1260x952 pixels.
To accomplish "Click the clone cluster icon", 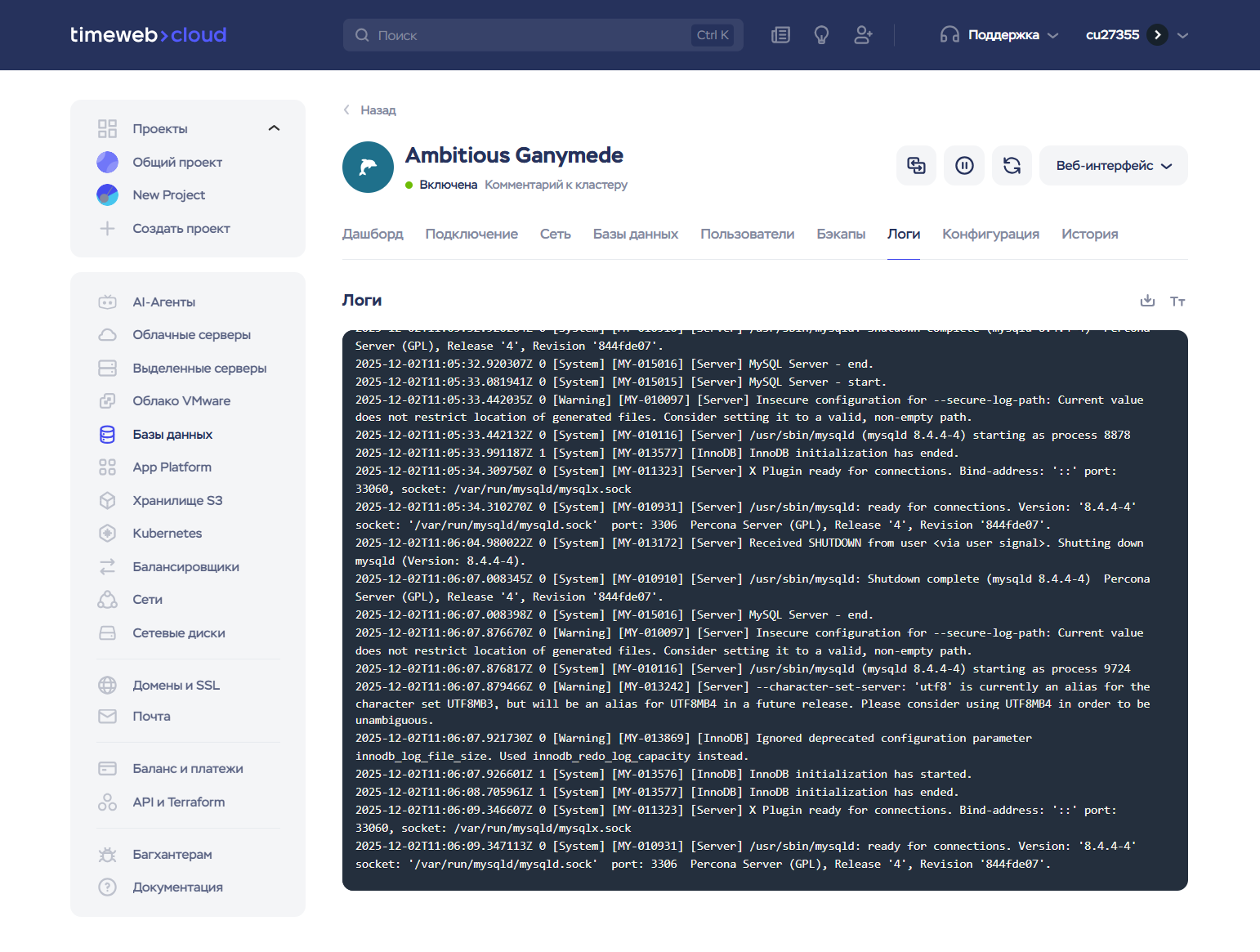I will click(x=916, y=166).
